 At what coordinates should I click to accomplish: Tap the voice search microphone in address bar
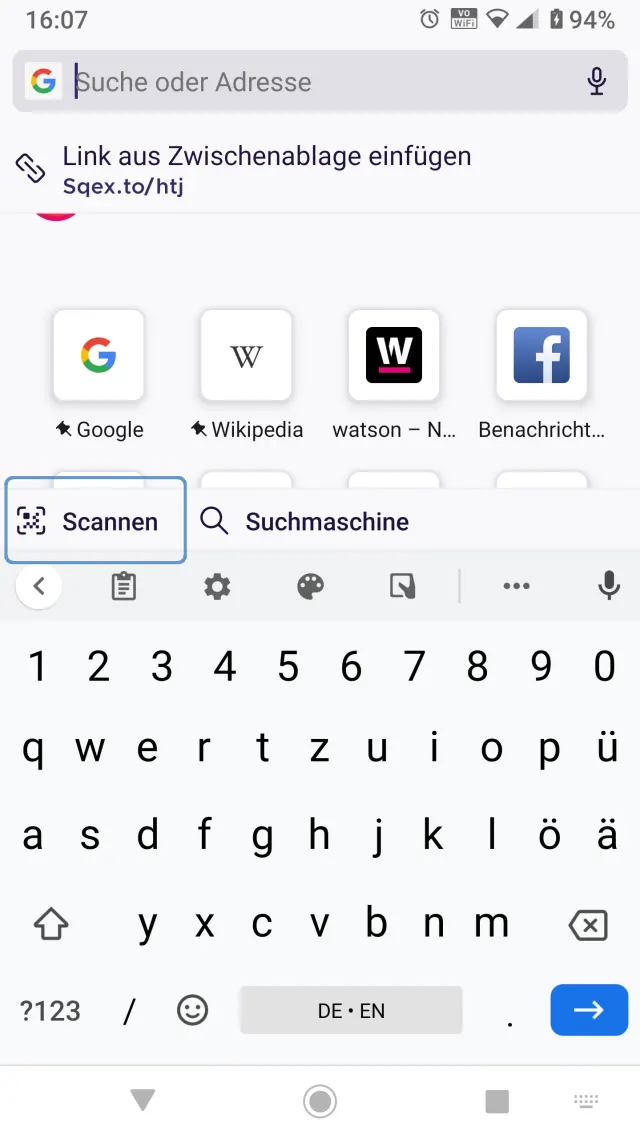pyautogui.click(x=596, y=81)
